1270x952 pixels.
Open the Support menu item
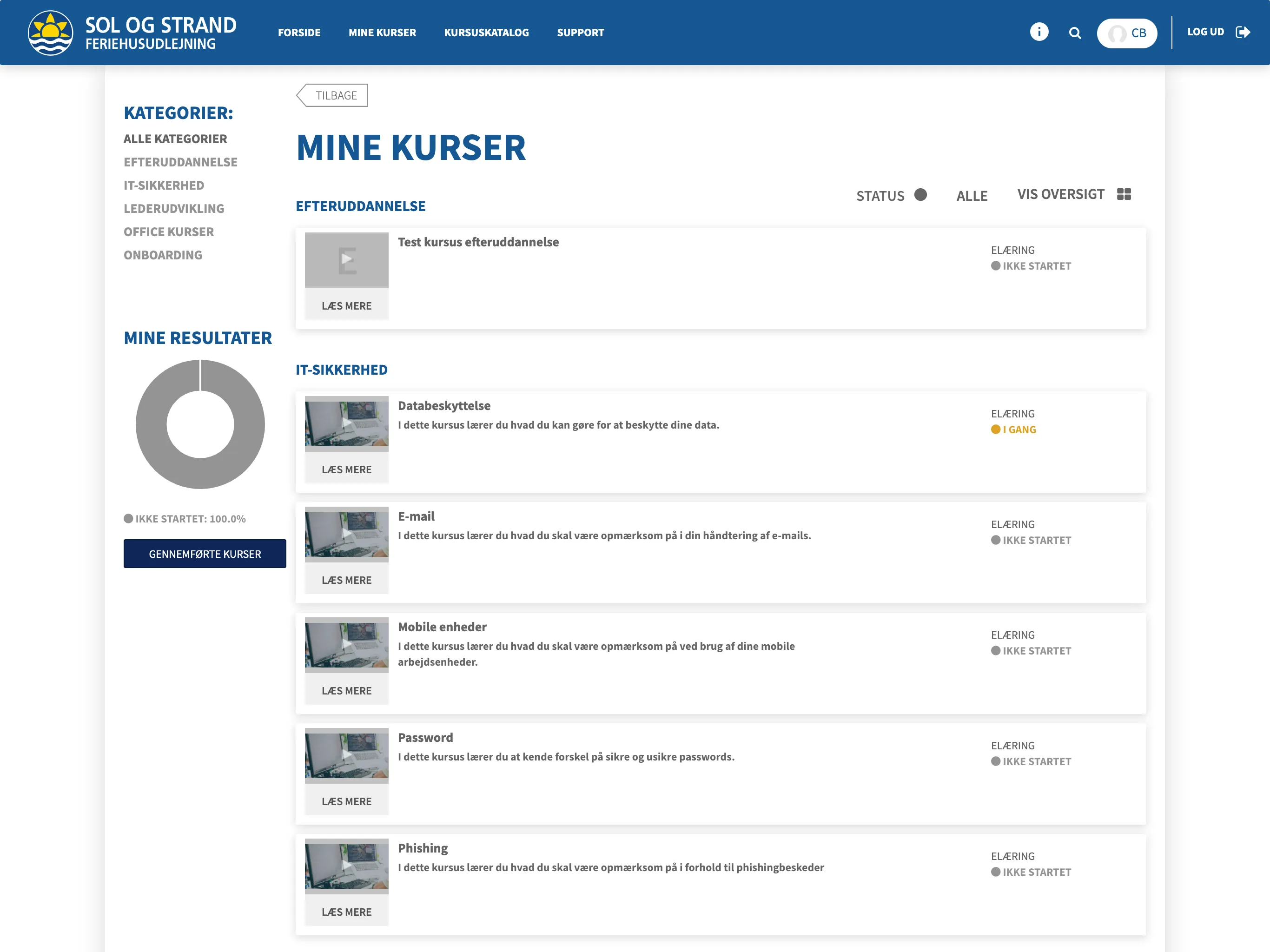pyautogui.click(x=581, y=33)
